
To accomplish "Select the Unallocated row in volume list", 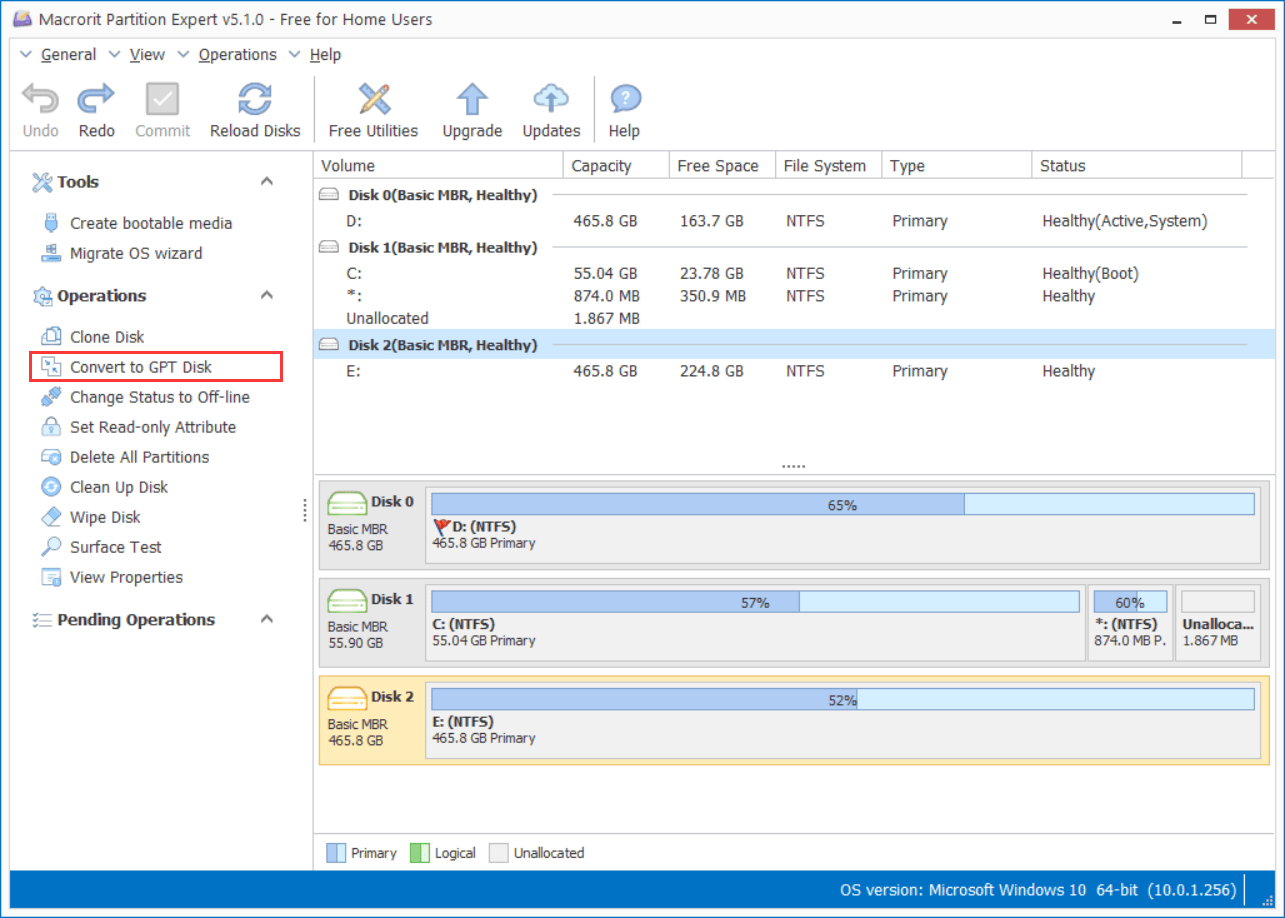I will (794, 318).
